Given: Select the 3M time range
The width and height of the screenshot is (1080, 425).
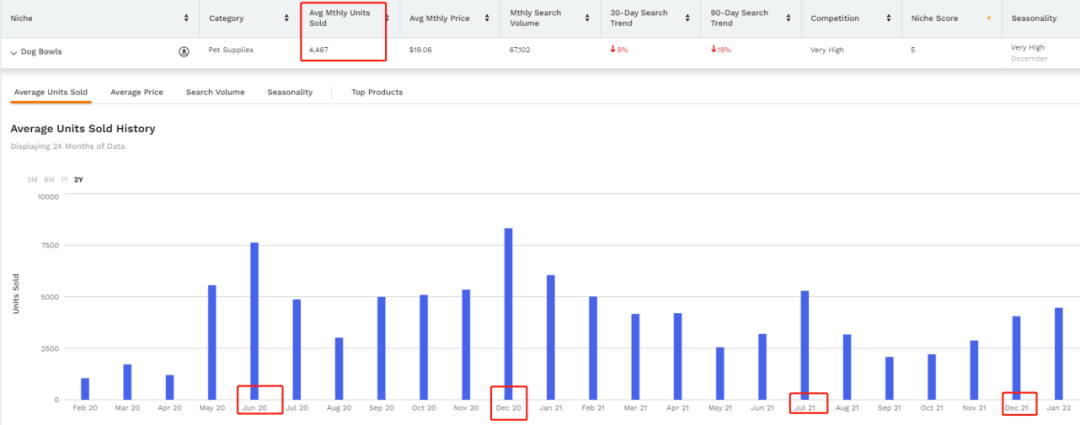Looking at the screenshot, I should pos(32,180).
